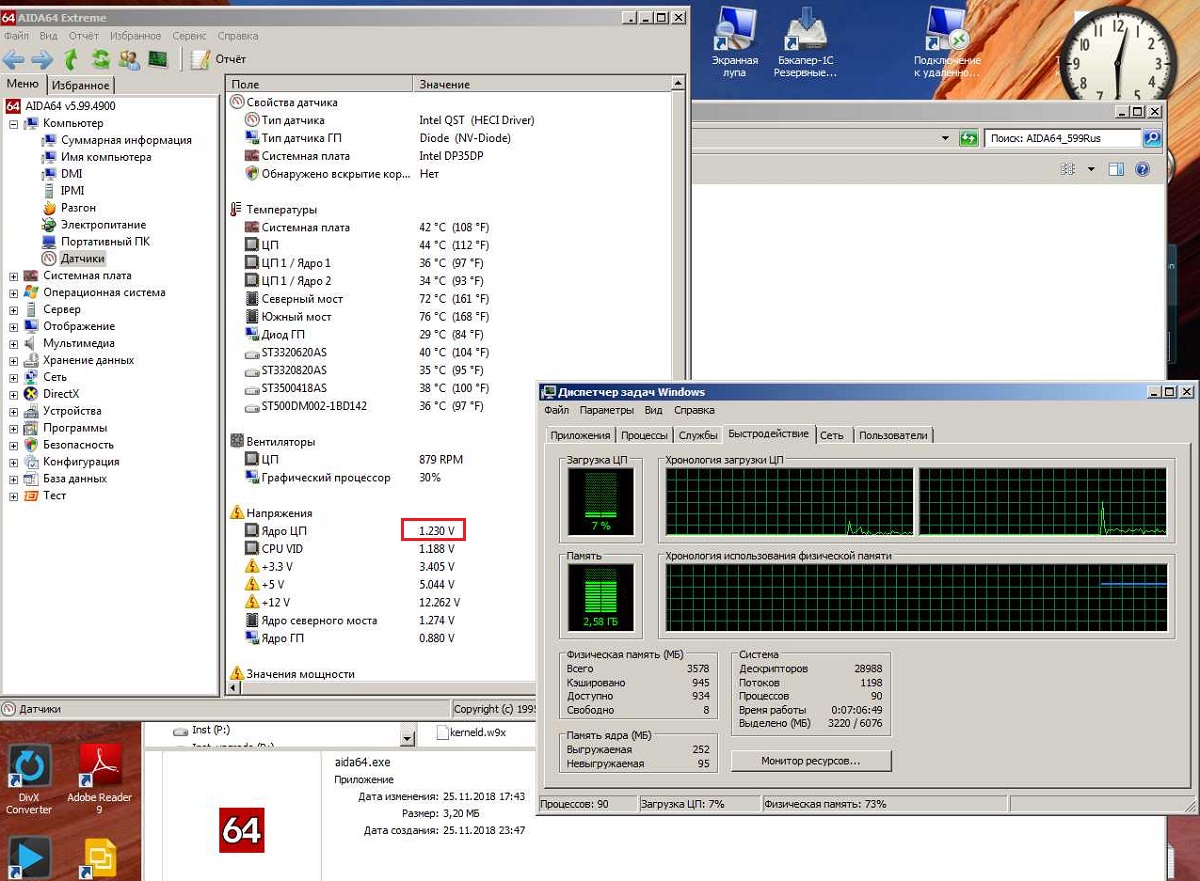Screen dimensions: 1200x881
Task: Switch to the Избранное tab in AIDA64 sidebar
Action: (x=80, y=86)
